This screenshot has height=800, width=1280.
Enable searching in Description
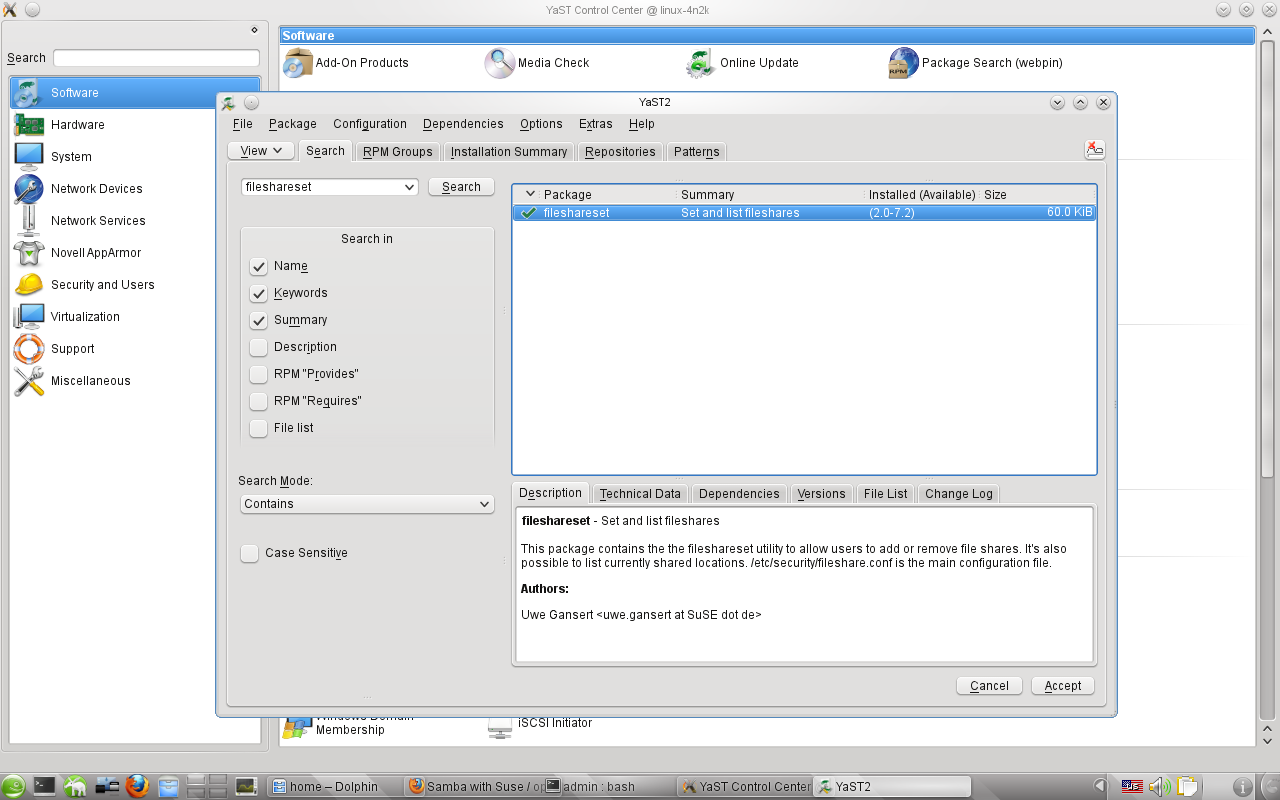(x=259, y=348)
